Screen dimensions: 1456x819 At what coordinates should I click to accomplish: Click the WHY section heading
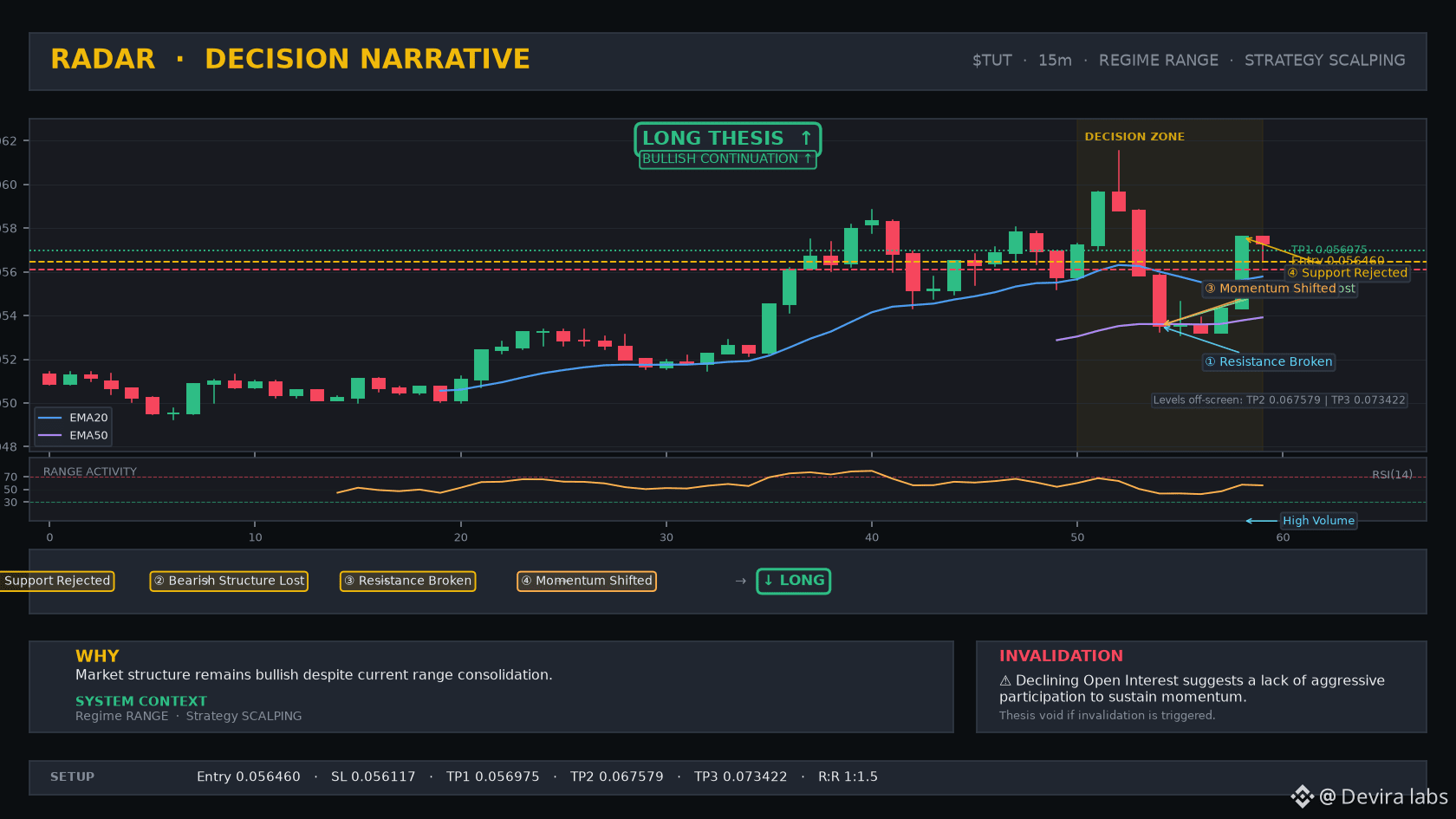(x=97, y=656)
